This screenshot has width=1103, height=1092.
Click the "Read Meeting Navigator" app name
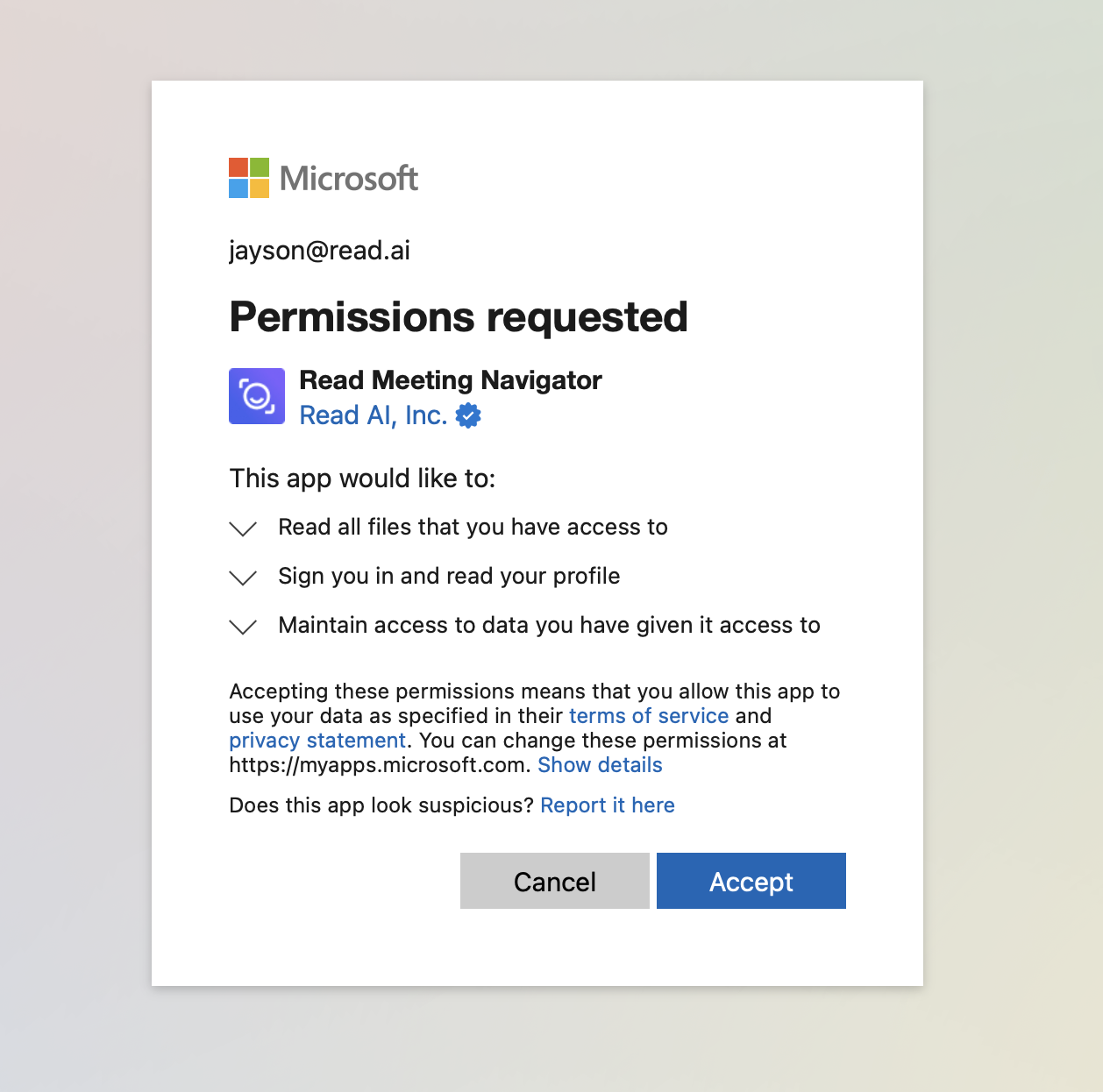coord(451,380)
